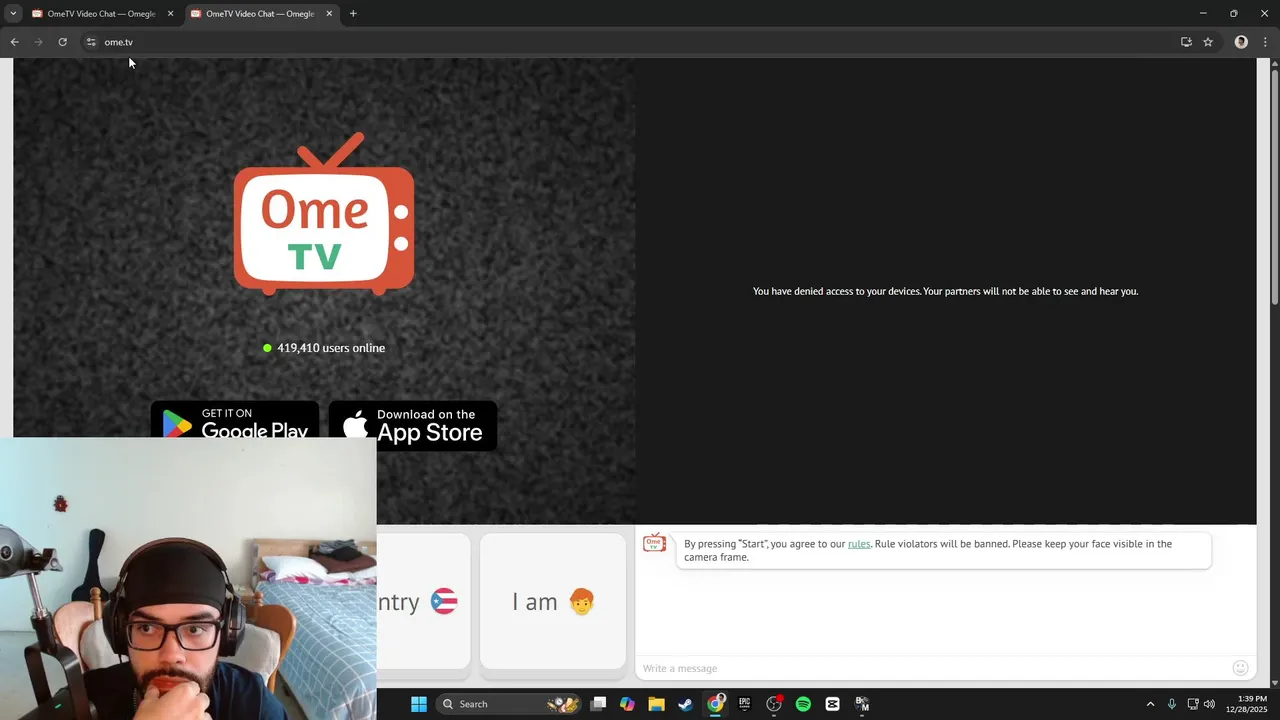The height and width of the screenshot is (720, 1280).
Task: Open CapCut from the taskbar
Action: point(832,704)
